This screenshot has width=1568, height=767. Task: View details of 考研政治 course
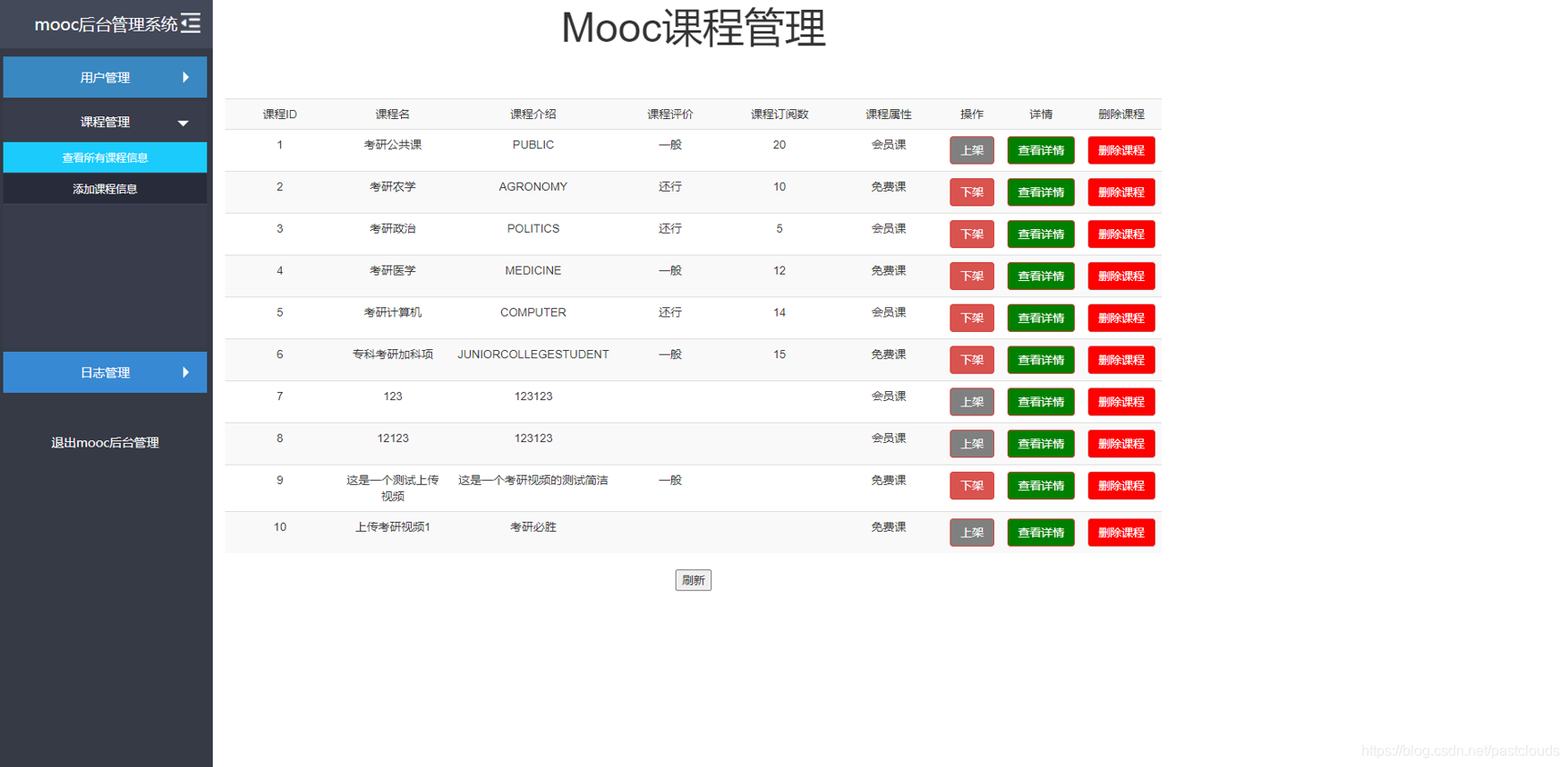coord(1041,234)
